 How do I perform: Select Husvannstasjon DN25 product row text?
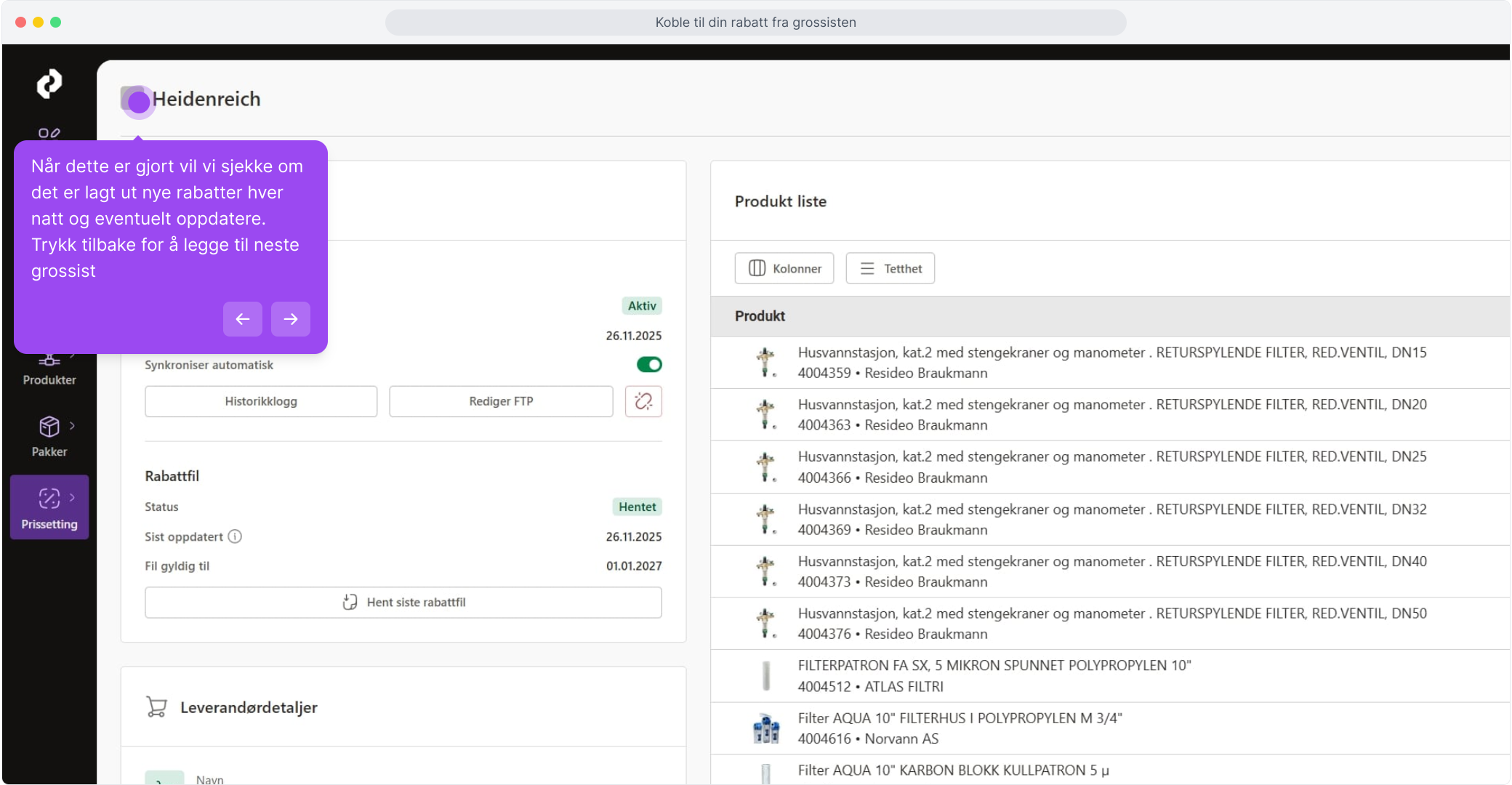click(1112, 456)
